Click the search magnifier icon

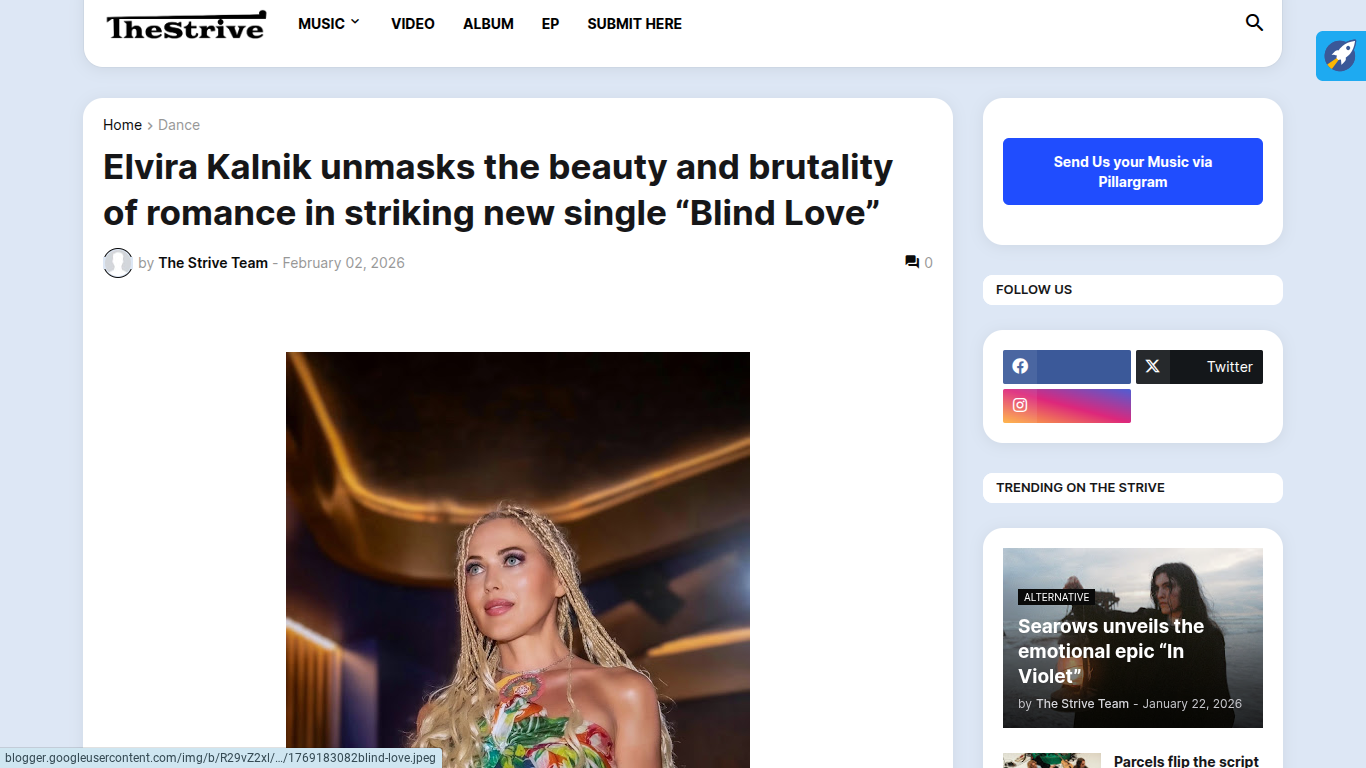click(1254, 23)
